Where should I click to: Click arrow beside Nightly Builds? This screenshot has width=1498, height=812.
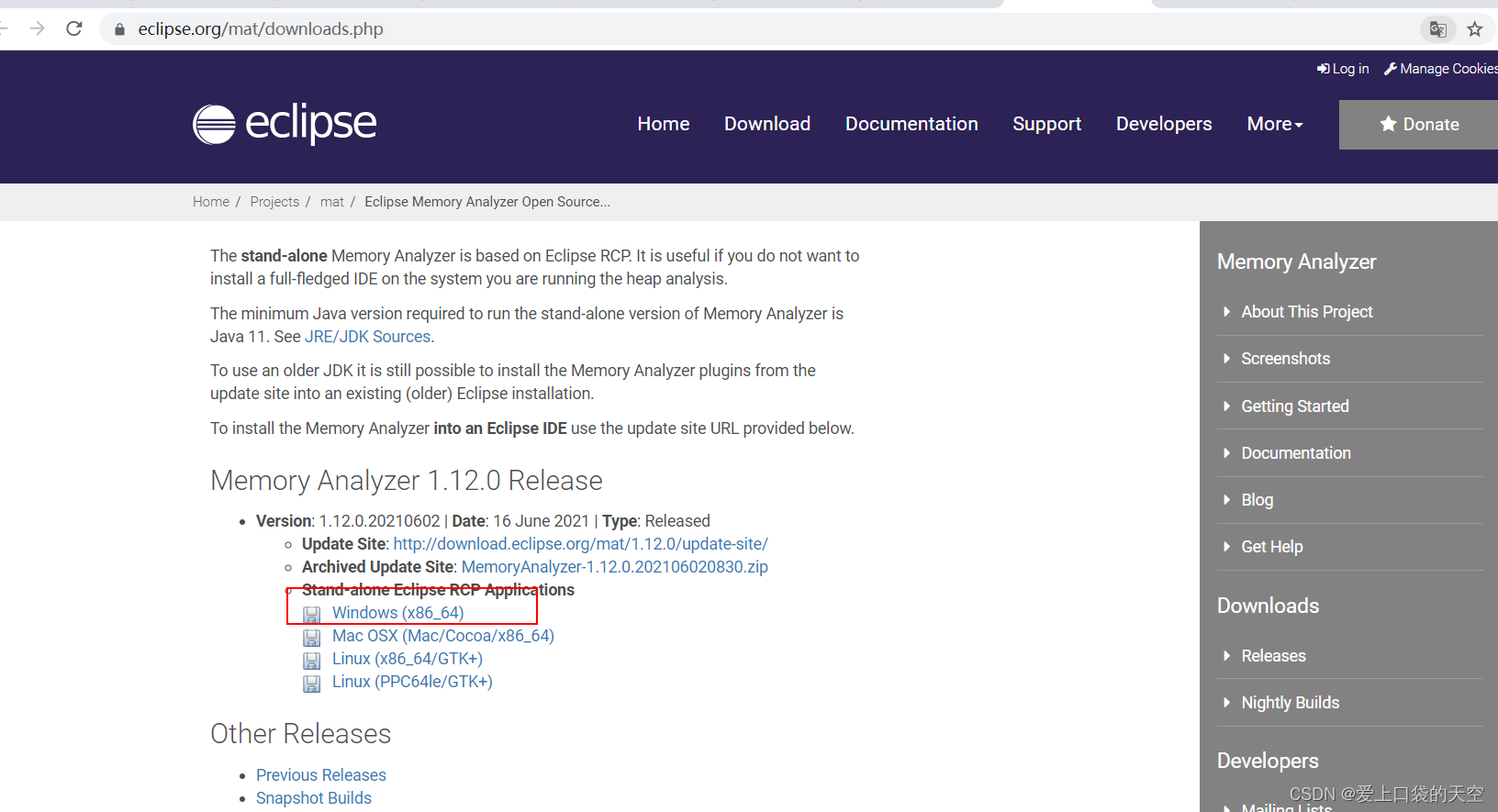pyautogui.click(x=1226, y=702)
